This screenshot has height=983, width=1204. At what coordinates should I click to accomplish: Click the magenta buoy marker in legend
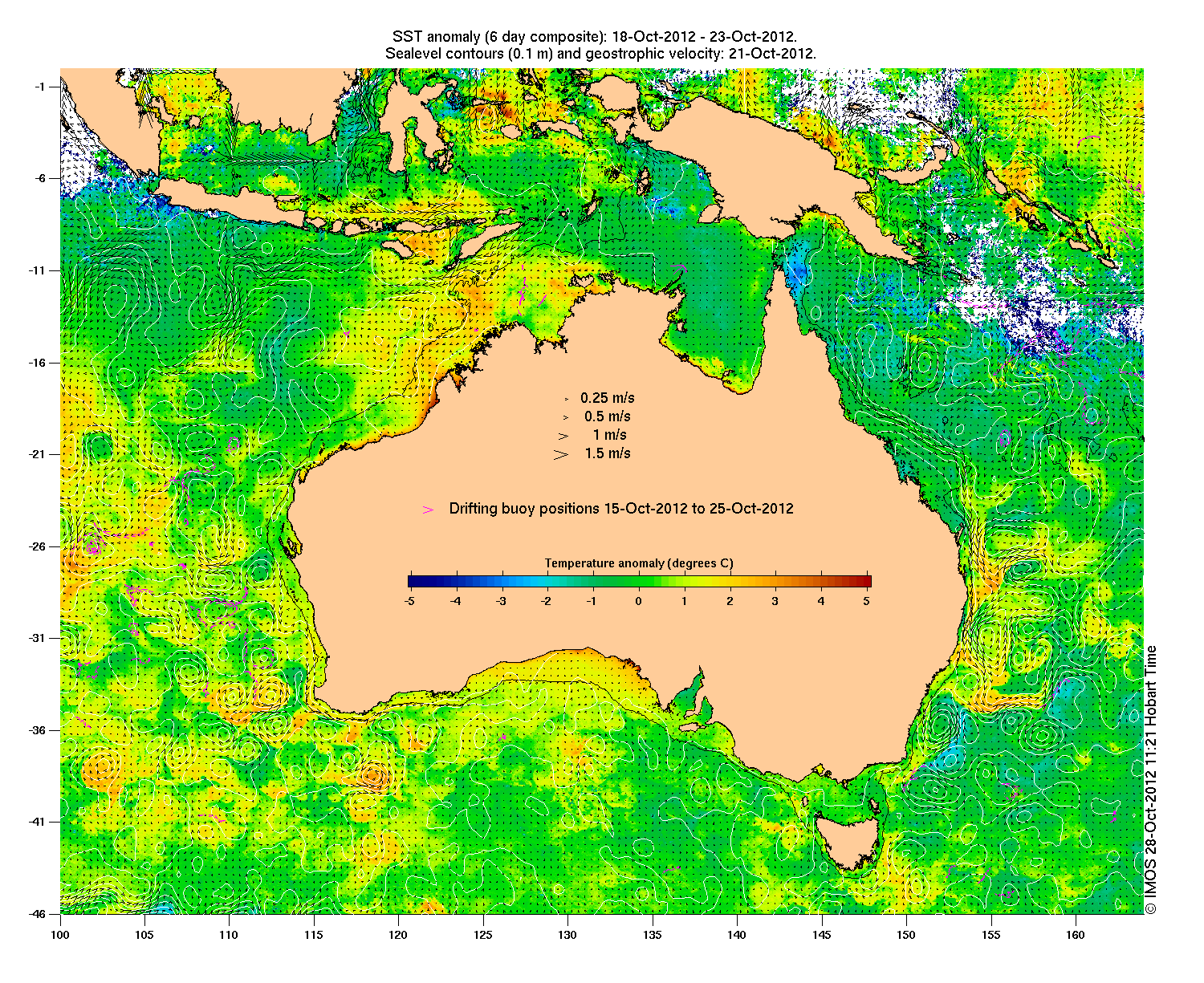[x=429, y=510]
